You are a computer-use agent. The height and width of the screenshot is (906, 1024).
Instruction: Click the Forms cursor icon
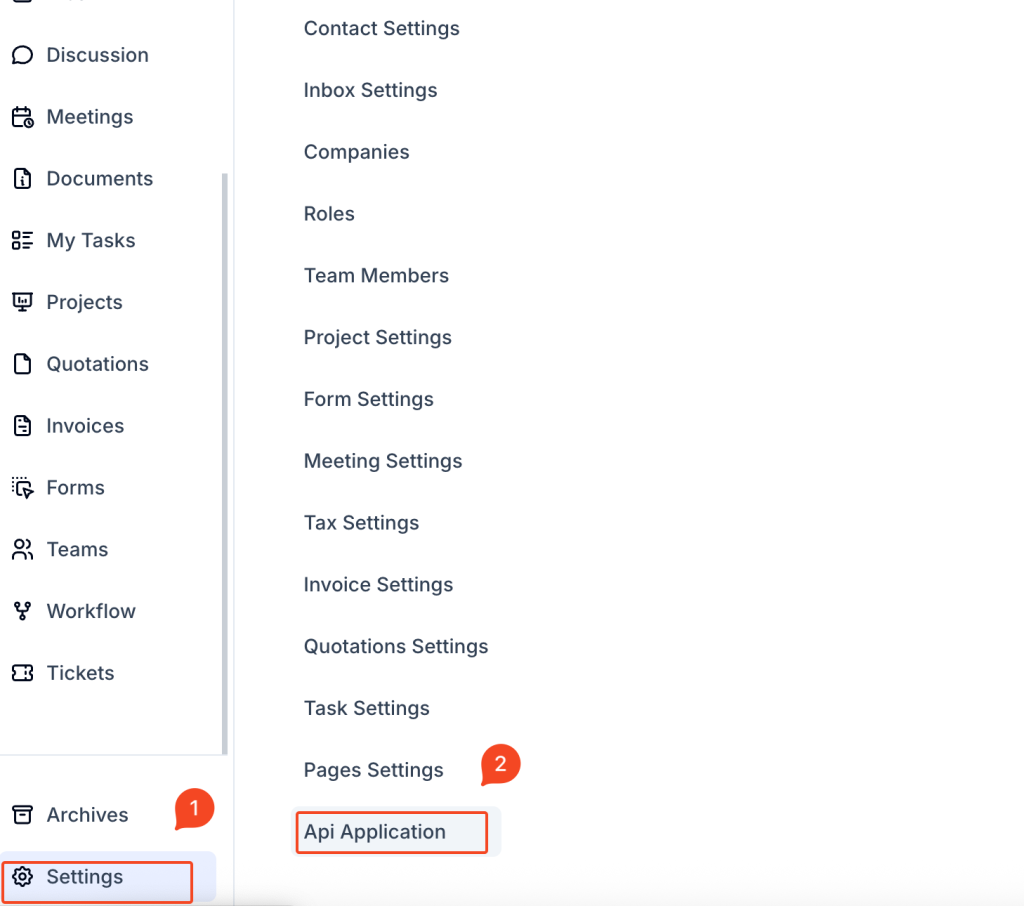pos(22,488)
